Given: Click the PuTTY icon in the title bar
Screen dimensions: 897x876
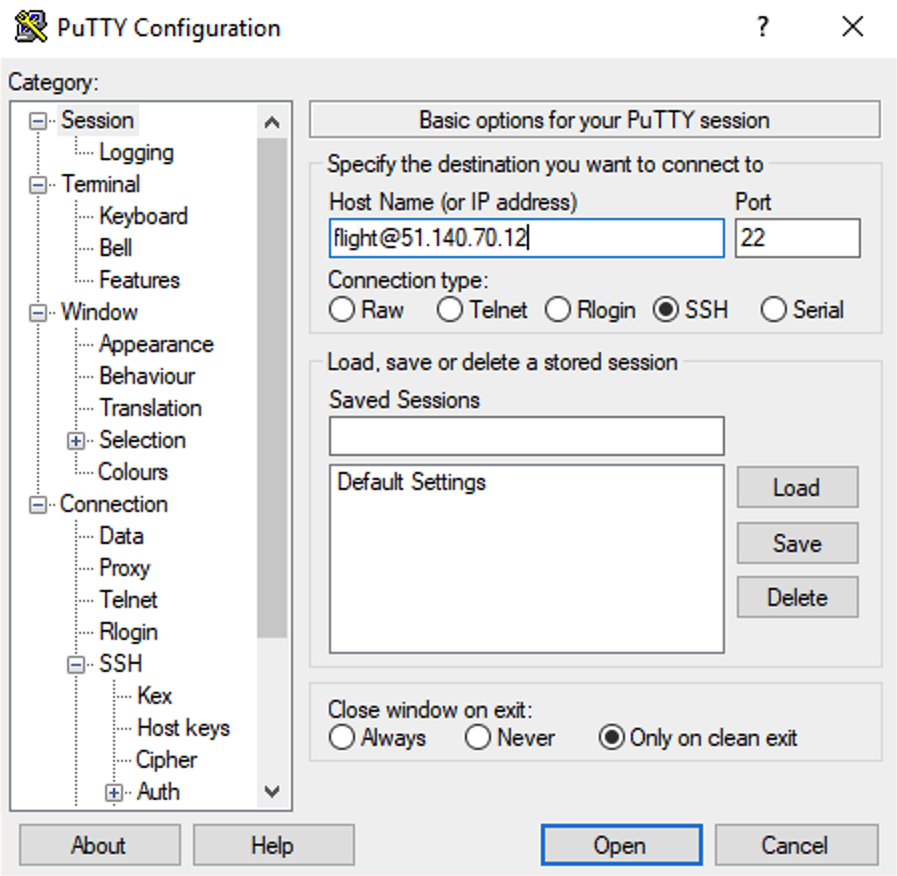Looking at the screenshot, I should (x=31, y=27).
